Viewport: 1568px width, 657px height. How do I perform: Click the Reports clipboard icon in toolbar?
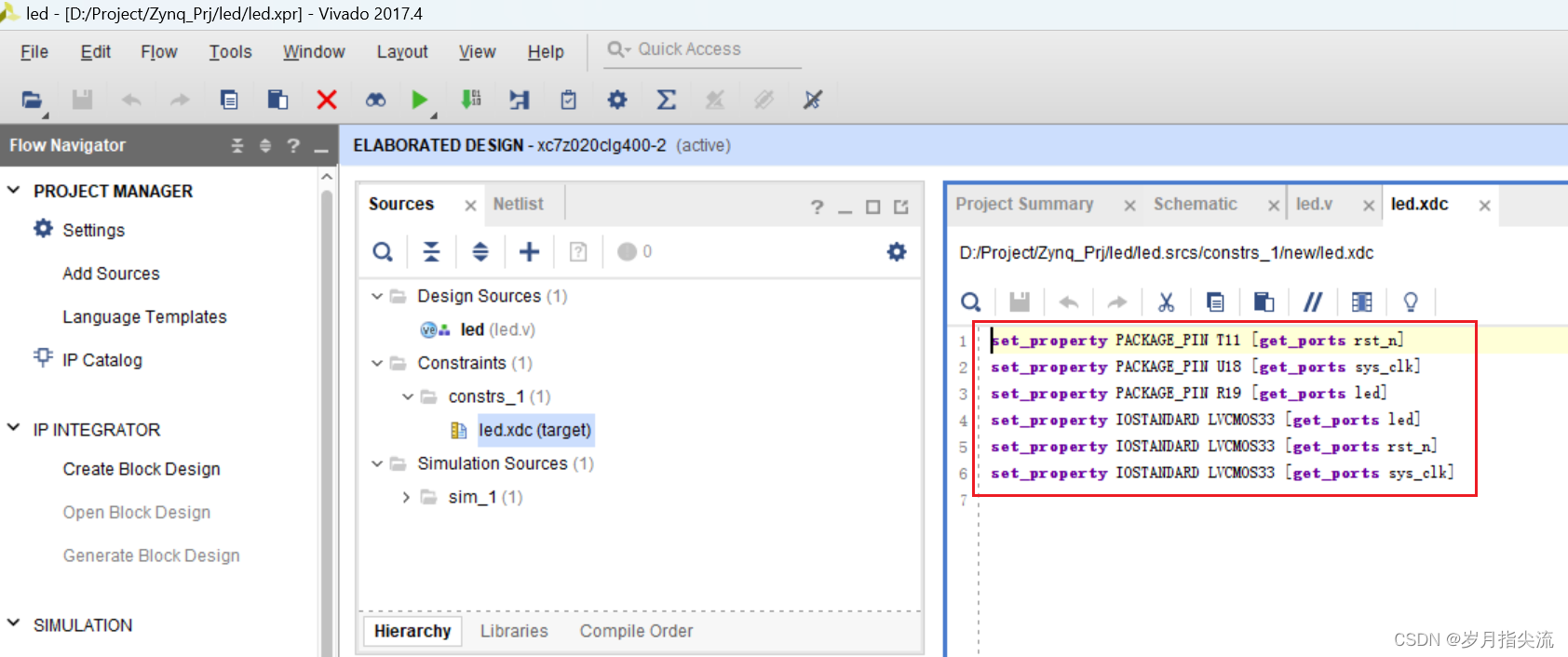point(569,100)
